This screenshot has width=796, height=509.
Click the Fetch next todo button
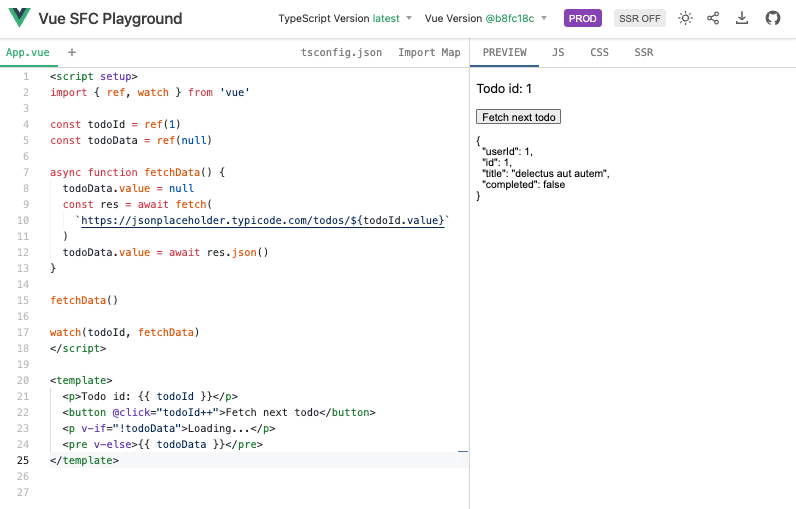tap(518, 117)
